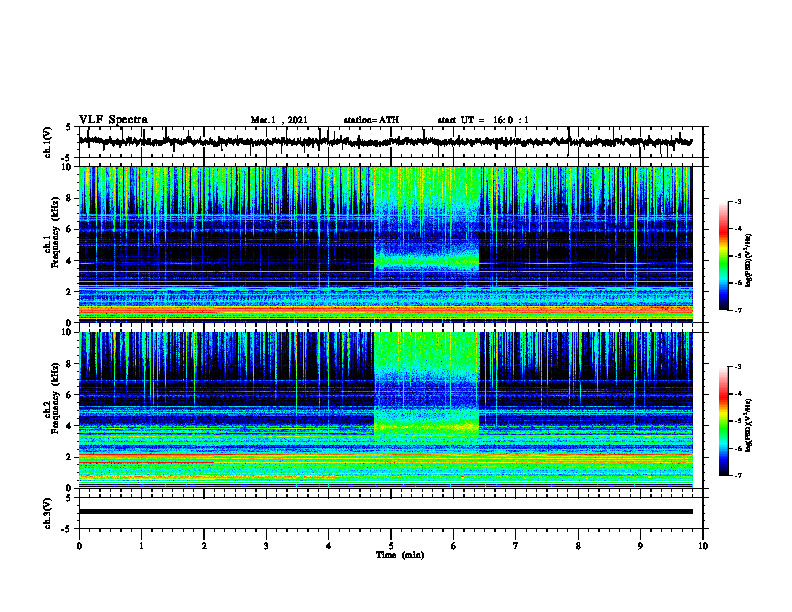Select the date label Mar.1, 2021
The width and height of the screenshot is (792, 612).
[x=279, y=120]
